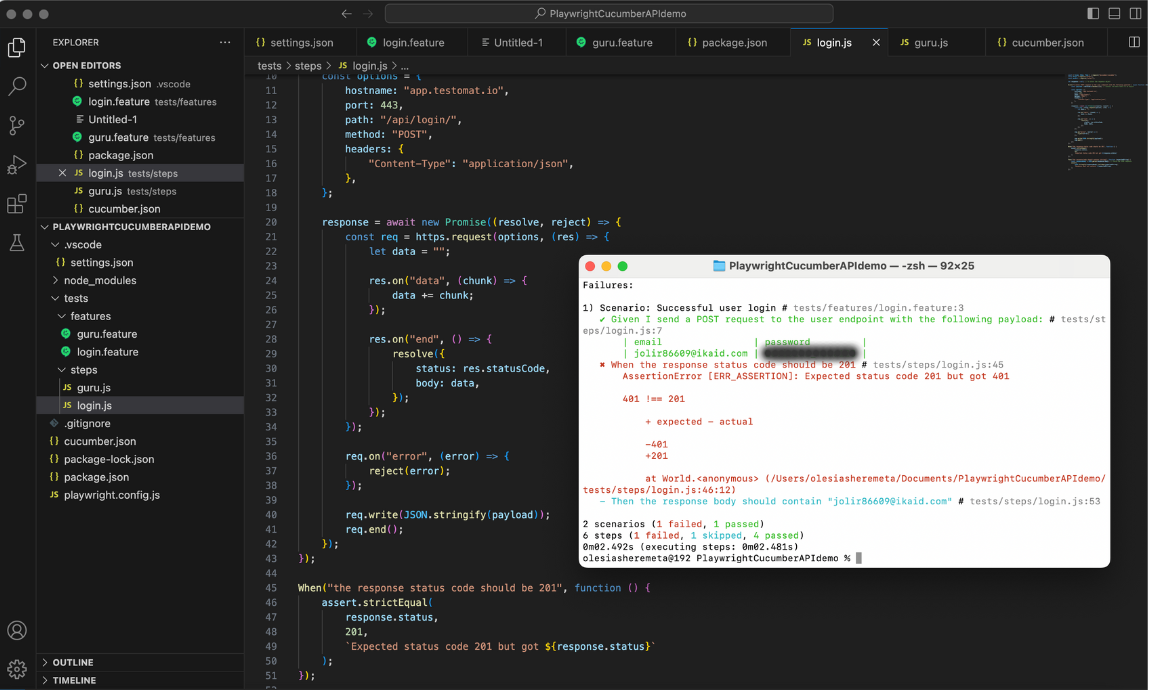Open the Source Control view
This screenshot has width=1150, height=690.
[x=17, y=126]
